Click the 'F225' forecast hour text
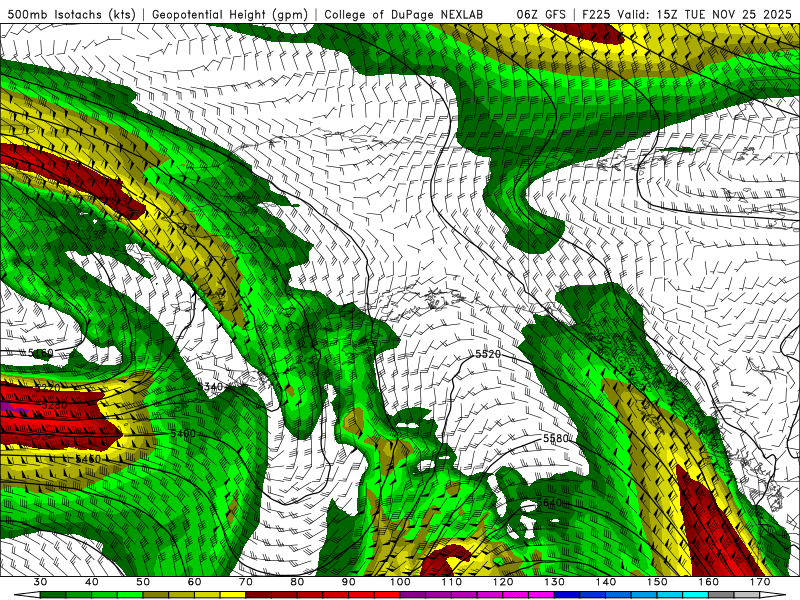This screenshot has width=800, height=600. pyautogui.click(x=596, y=14)
